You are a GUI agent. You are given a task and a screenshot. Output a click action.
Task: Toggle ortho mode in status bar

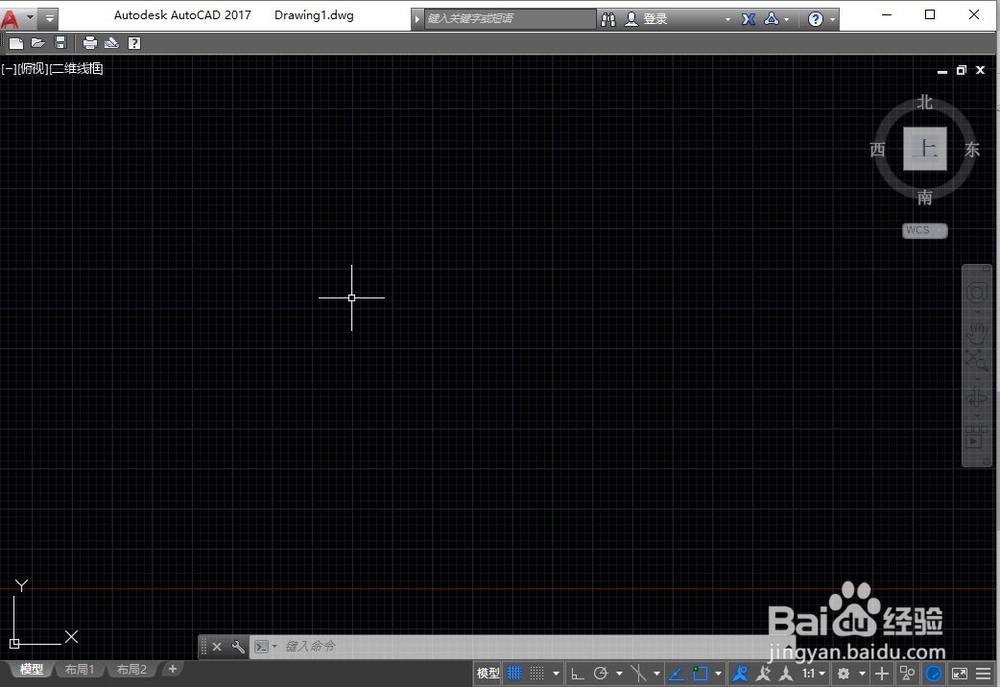coord(577,673)
